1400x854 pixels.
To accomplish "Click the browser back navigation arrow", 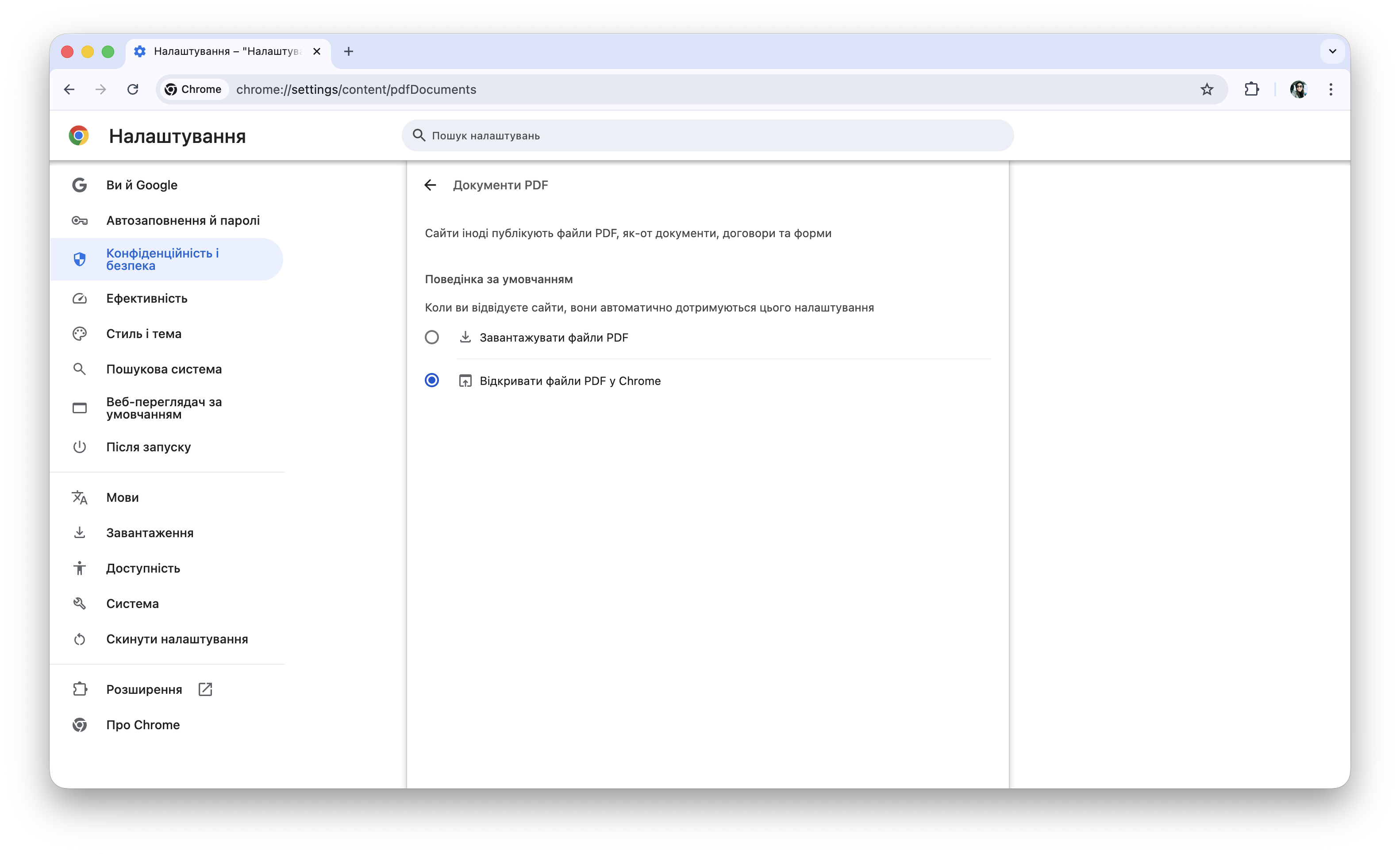I will point(69,89).
